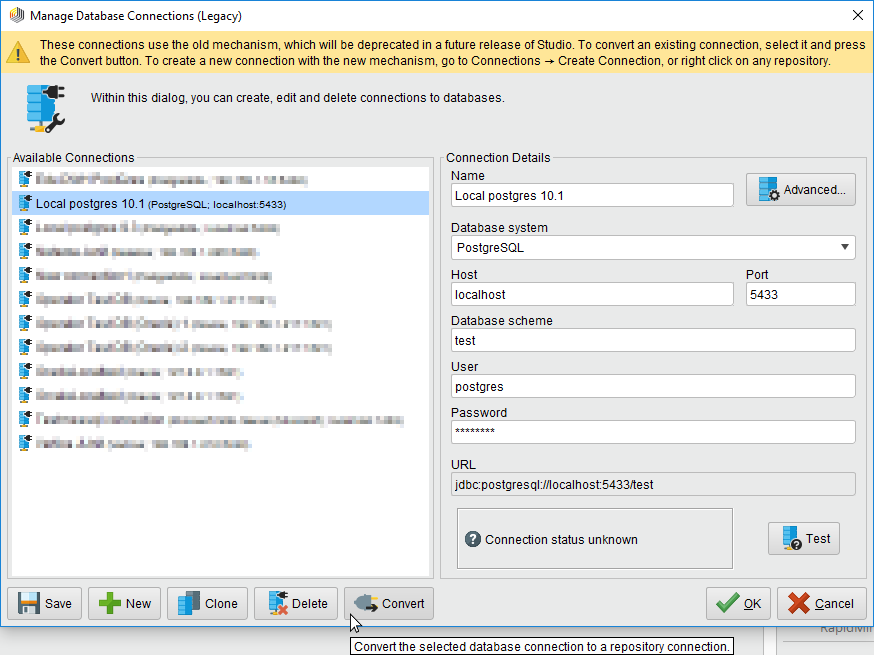This screenshot has height=655, width=874.
Task: Click the green plus icon in the New button
Action: 109,603
